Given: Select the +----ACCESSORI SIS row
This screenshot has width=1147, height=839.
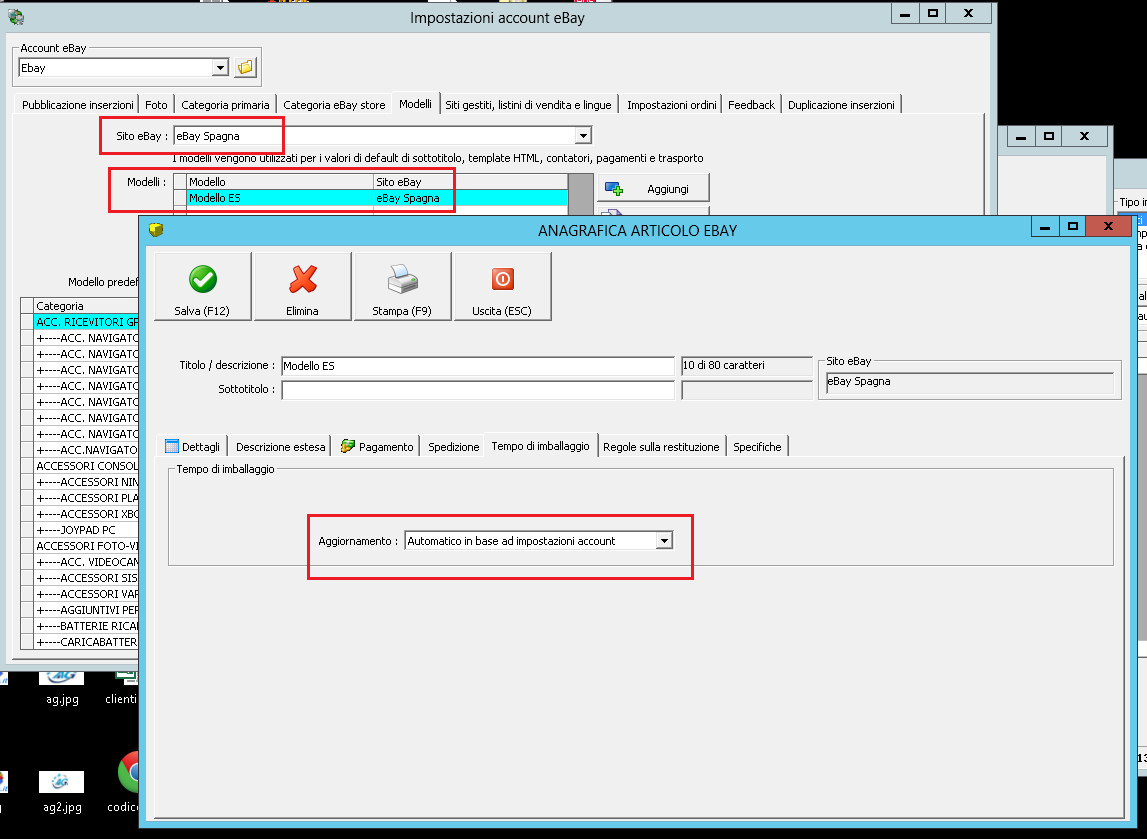Looking at the screenshot, I should 86,578.
